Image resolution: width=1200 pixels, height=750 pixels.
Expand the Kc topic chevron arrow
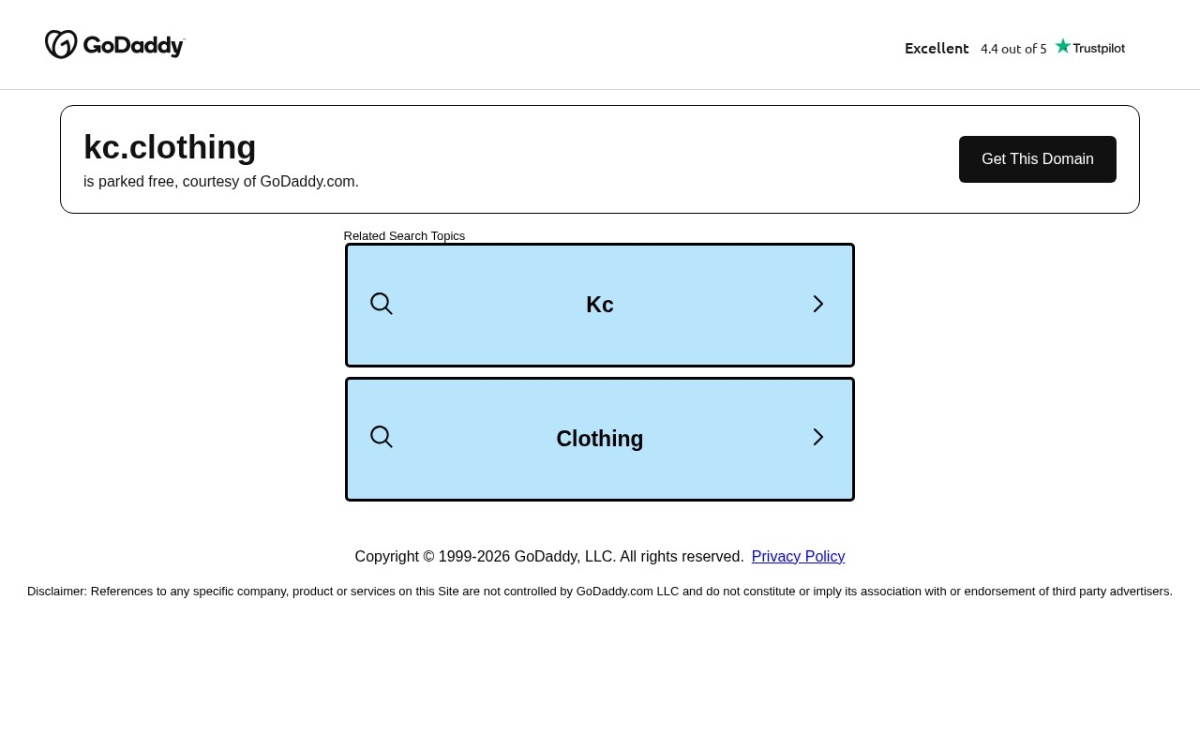(x=818, y=304)
